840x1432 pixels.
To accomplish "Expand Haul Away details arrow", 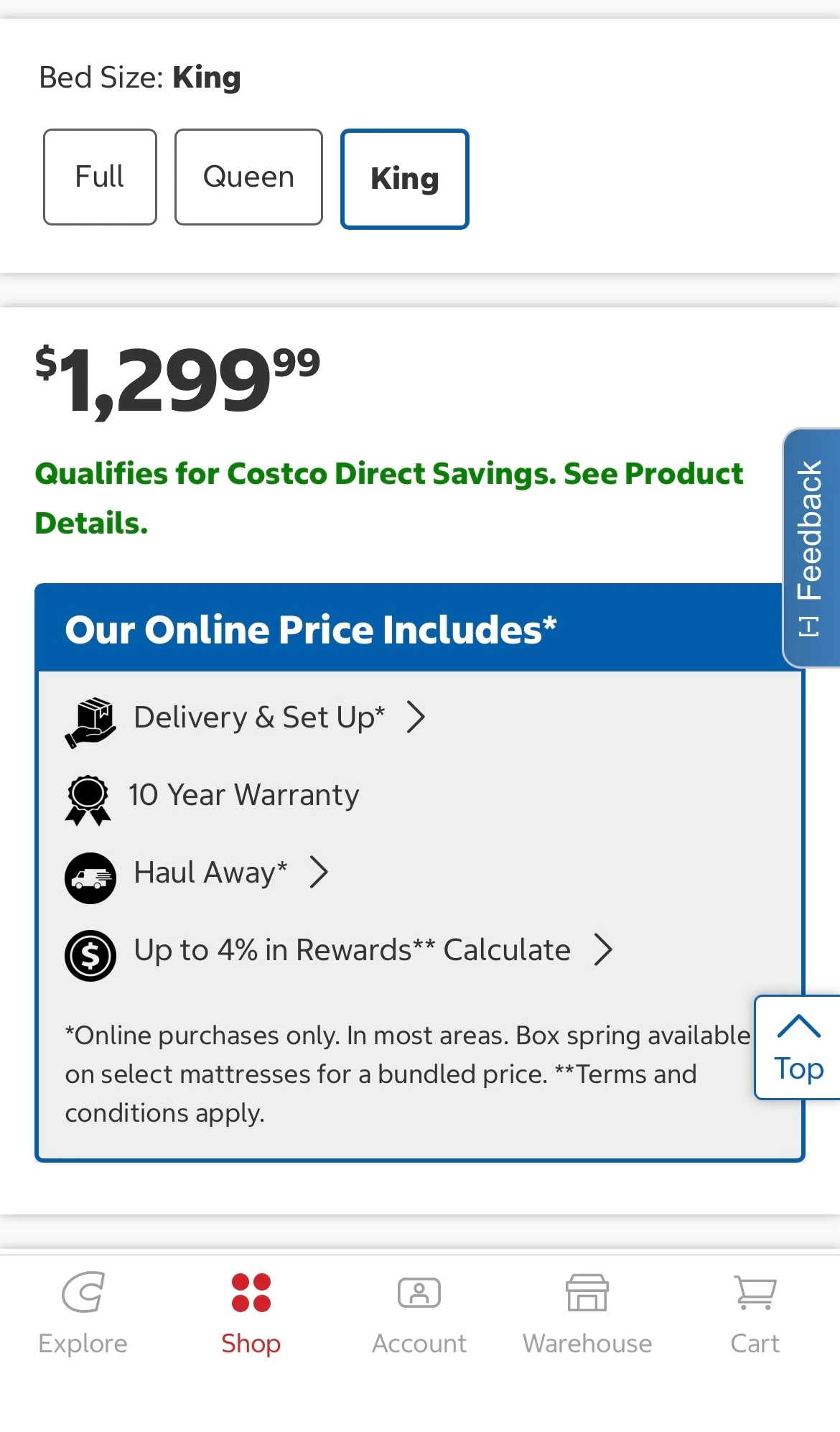I will 319,872.
